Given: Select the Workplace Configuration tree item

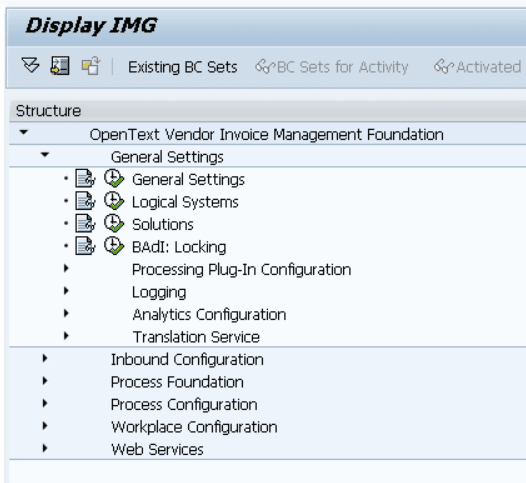Looking at the screenshot, I should (x=194, y=427).
